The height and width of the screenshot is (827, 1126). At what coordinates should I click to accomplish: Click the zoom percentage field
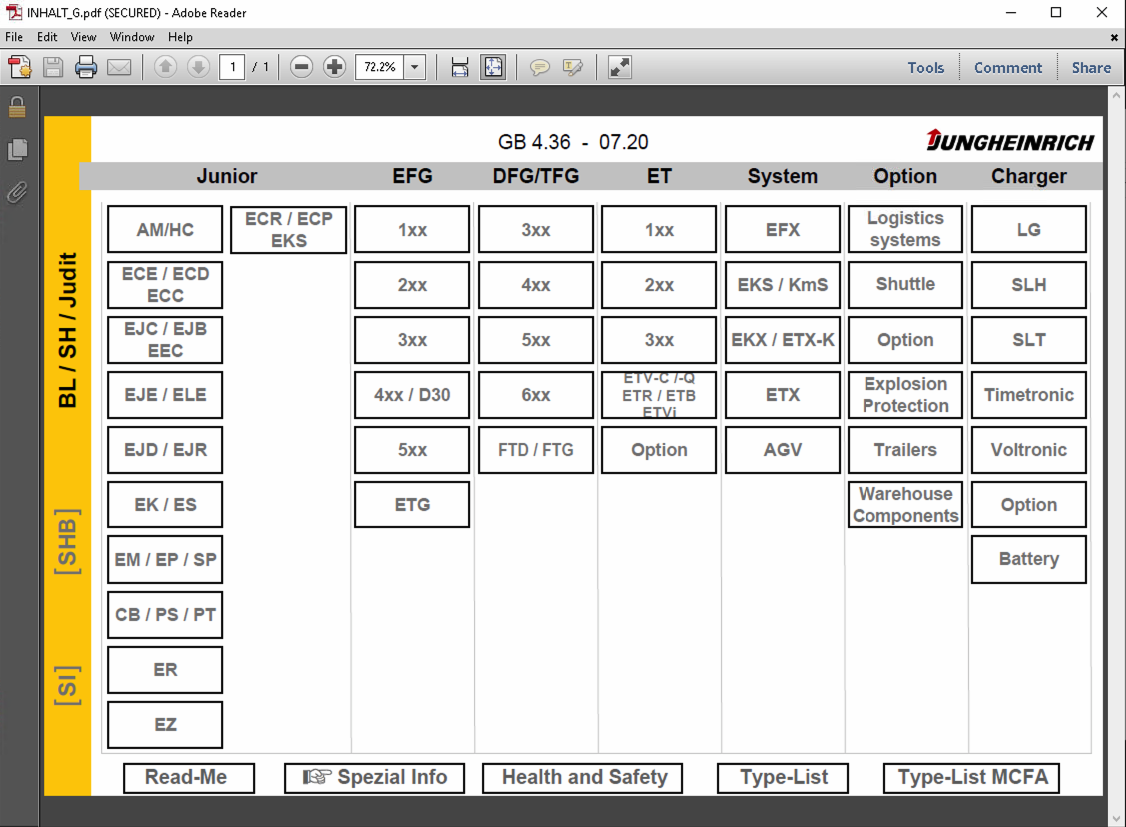click(380, 67)
